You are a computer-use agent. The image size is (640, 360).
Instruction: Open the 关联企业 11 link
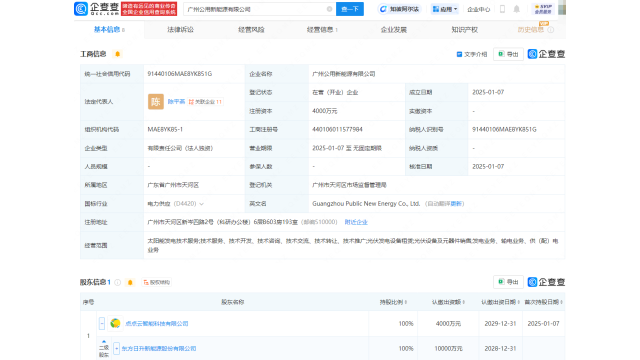205,102
